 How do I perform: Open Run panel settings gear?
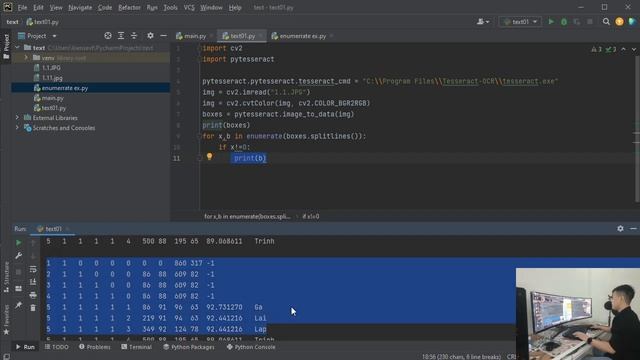point(620,229)
